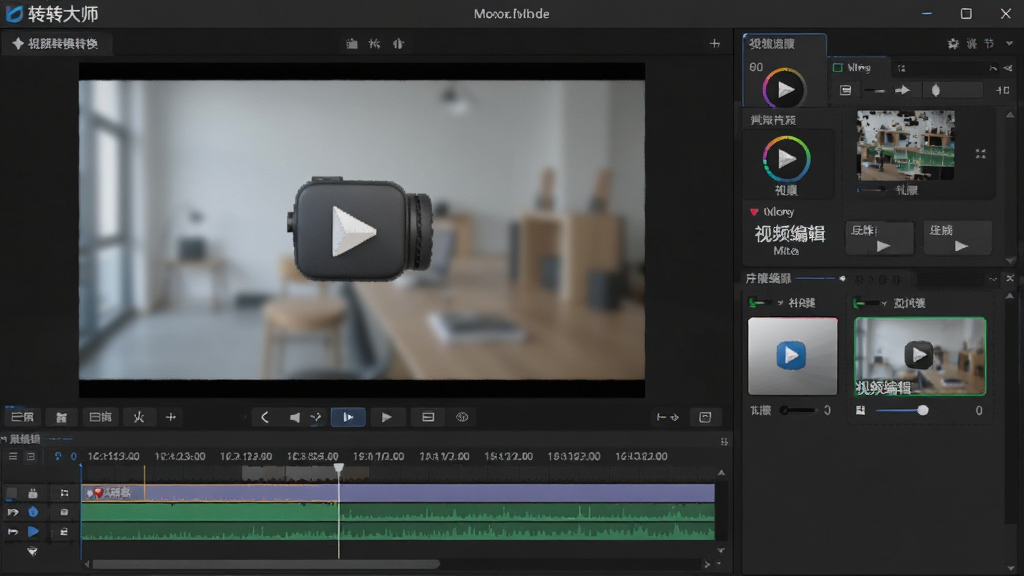
Task: Open settings with the gear icon in the right panel
Action: (x=953, y=44)
